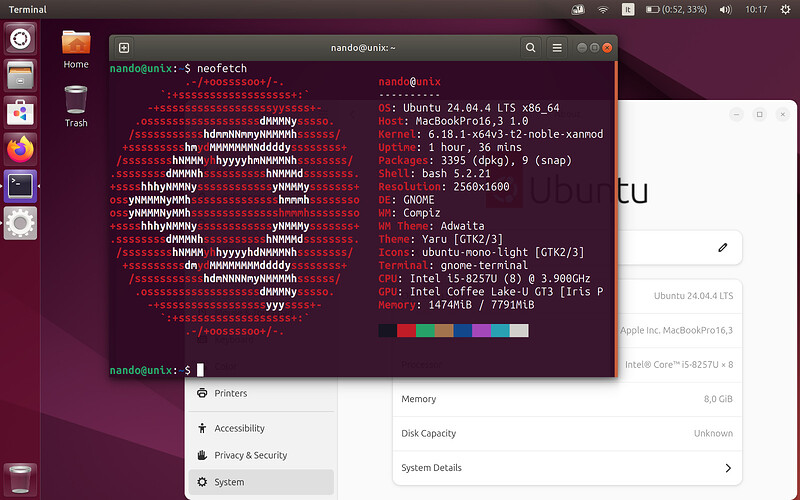
Task: Click the 'Unknown' disk capacity value
Action: [713, 434]
